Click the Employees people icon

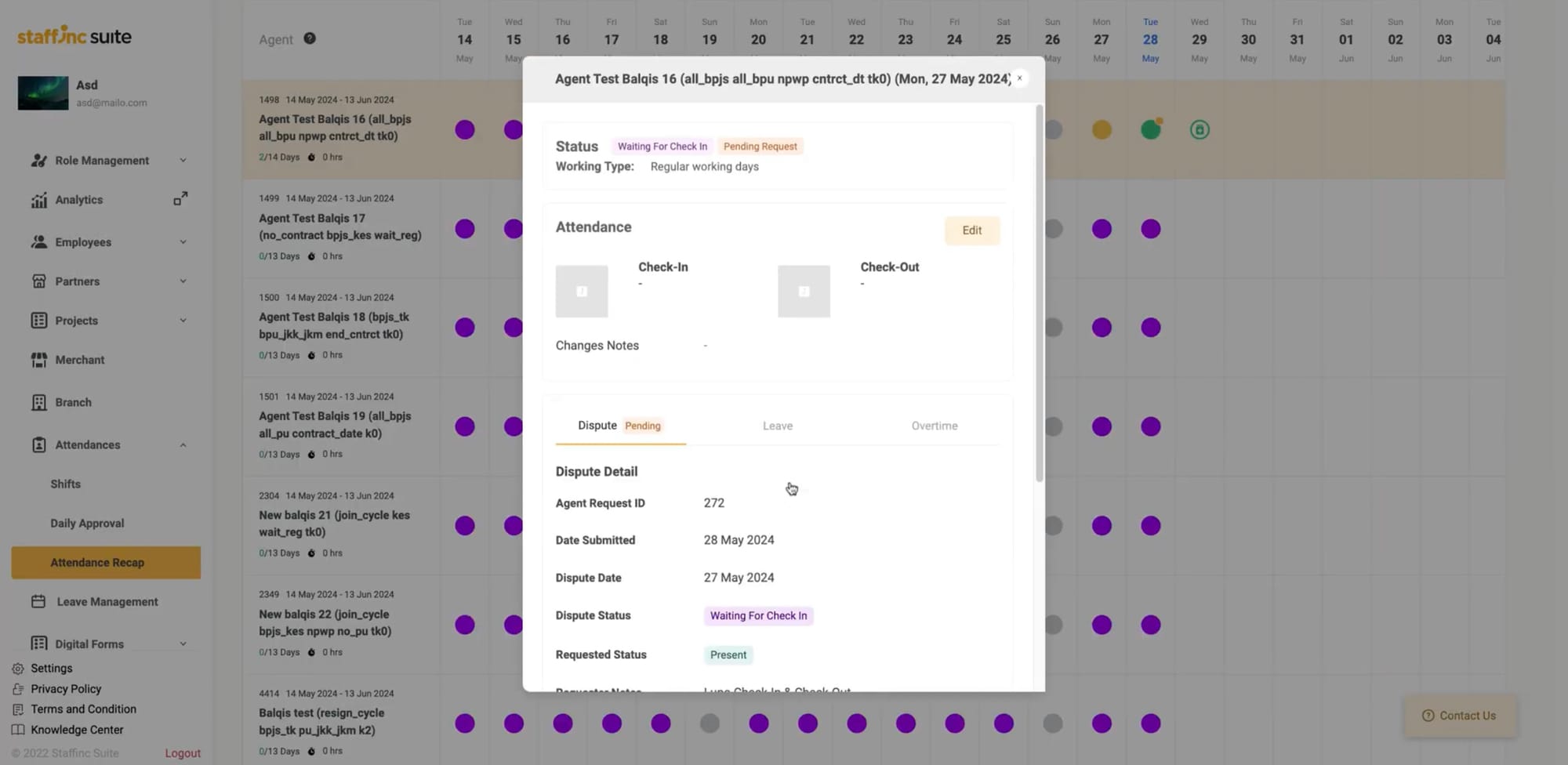(38, 241)
